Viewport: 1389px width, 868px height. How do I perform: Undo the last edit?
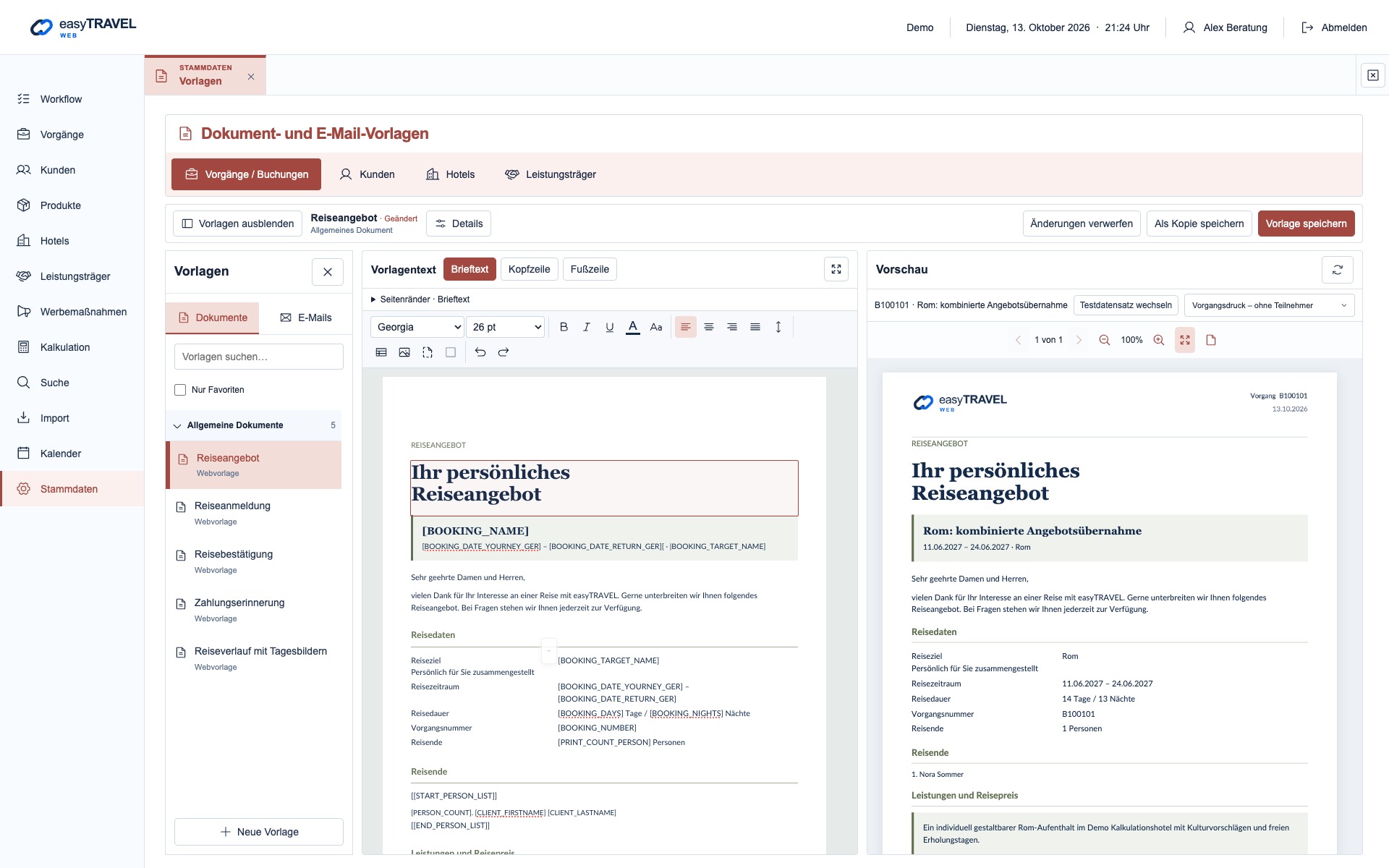click(480, 352)
